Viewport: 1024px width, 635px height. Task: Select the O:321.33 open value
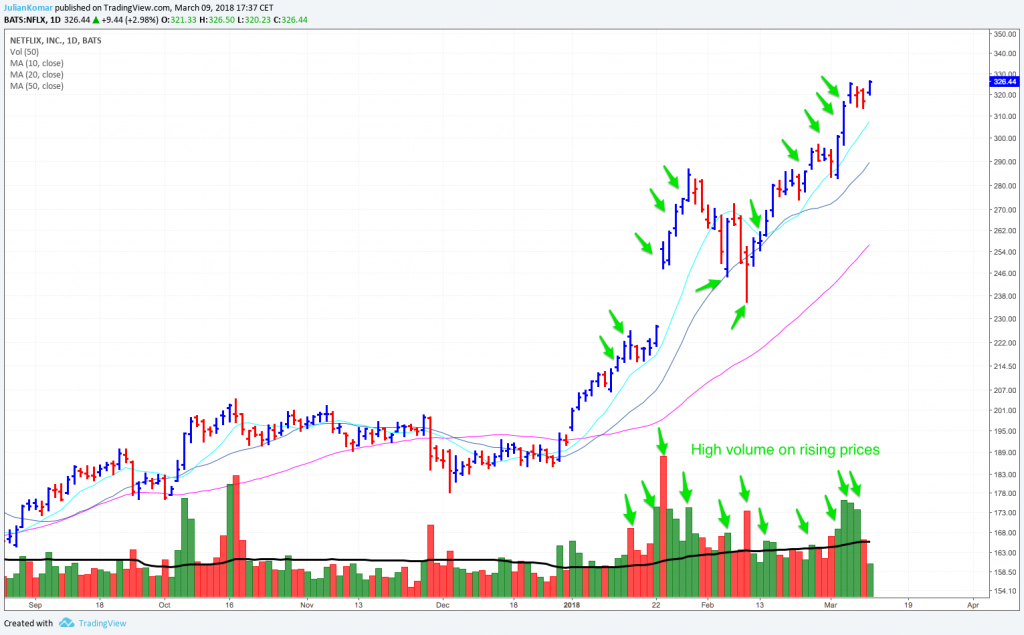180,20
